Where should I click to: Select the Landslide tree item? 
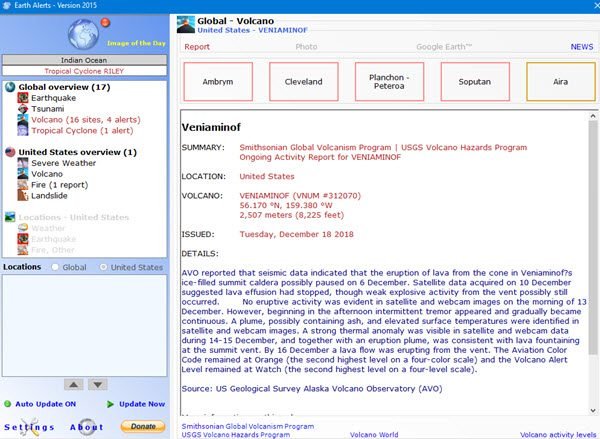49,196
